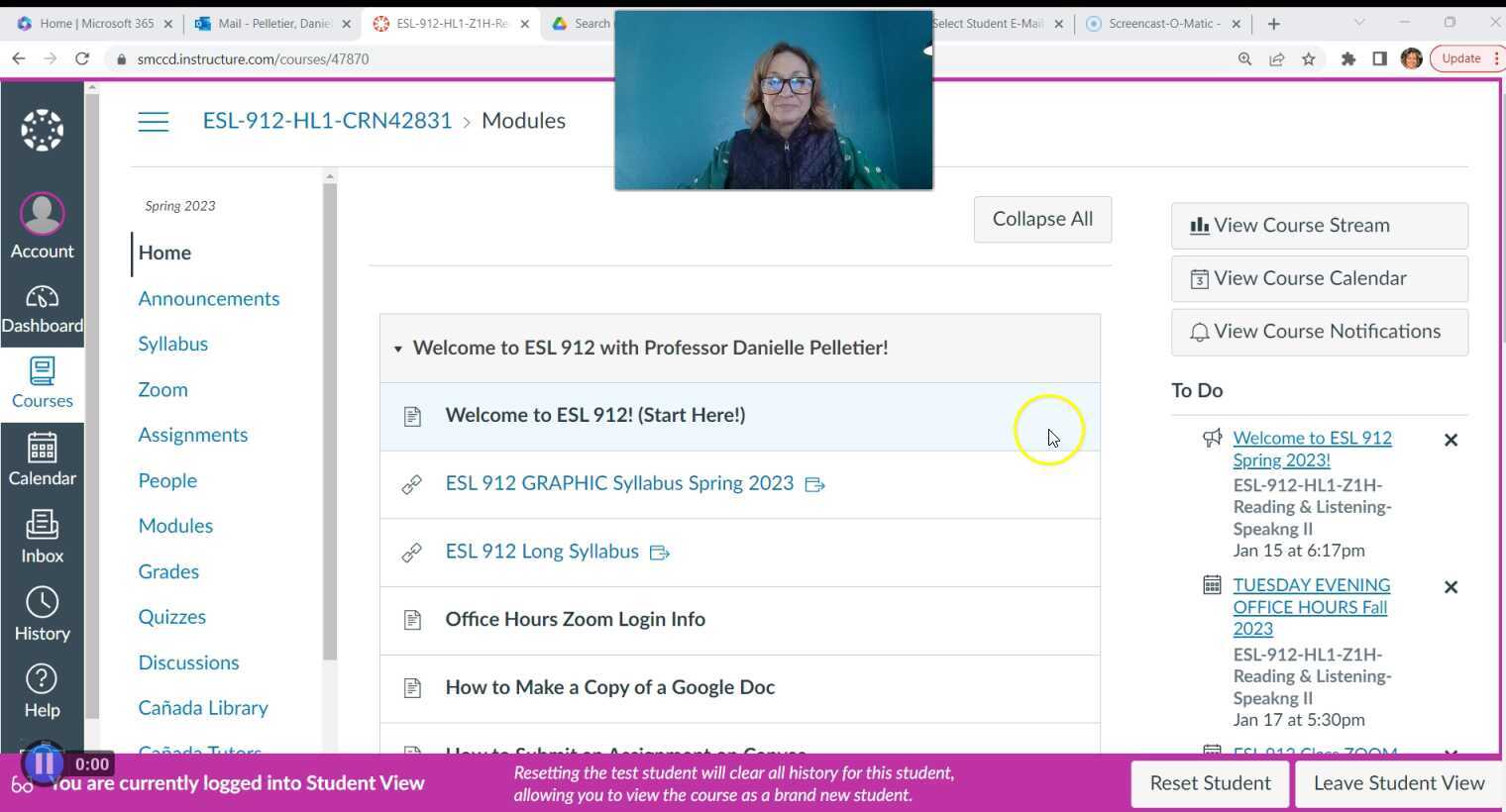Select the Dashboard icon
Image resolution: width=1506 pixels, height=812 pixels.
(x=42, y=307)
